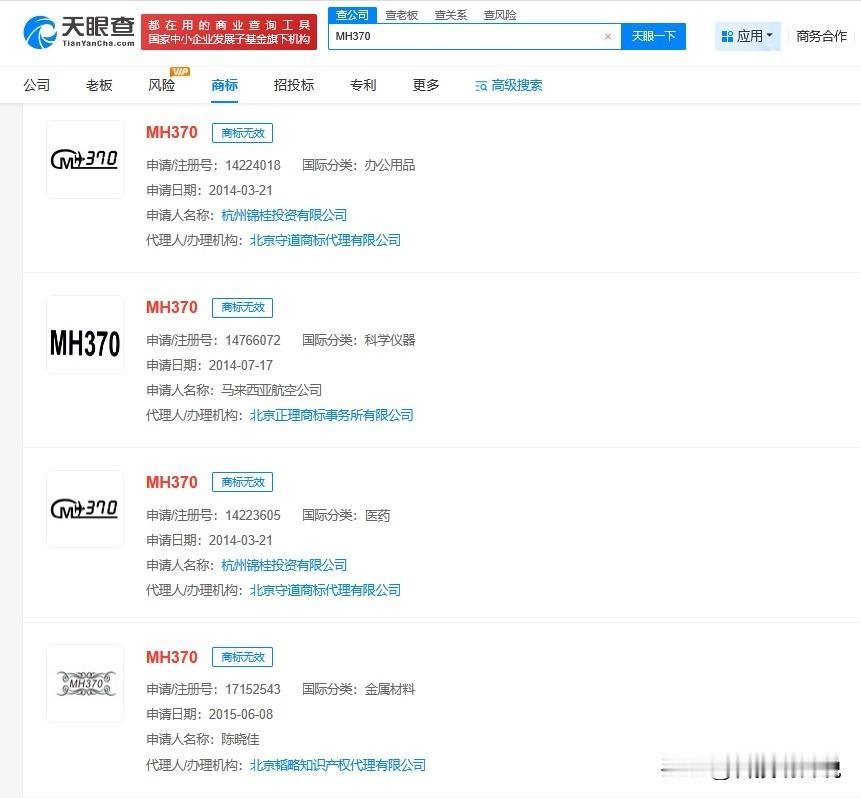The height and width of the screenshot is (798, 861).
Task: Open the 商务合作 link
Action: 821,36
